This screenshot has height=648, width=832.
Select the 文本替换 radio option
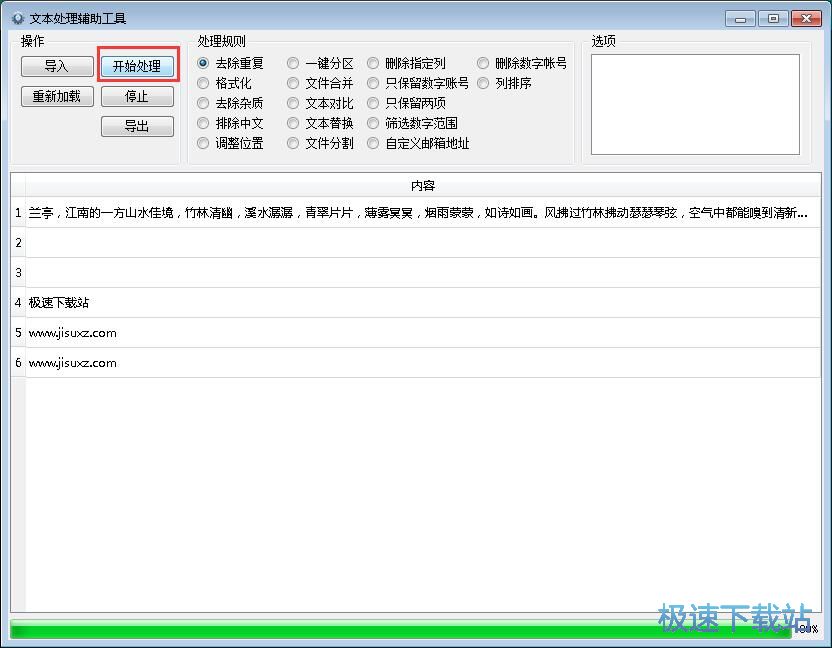point(320,123)
